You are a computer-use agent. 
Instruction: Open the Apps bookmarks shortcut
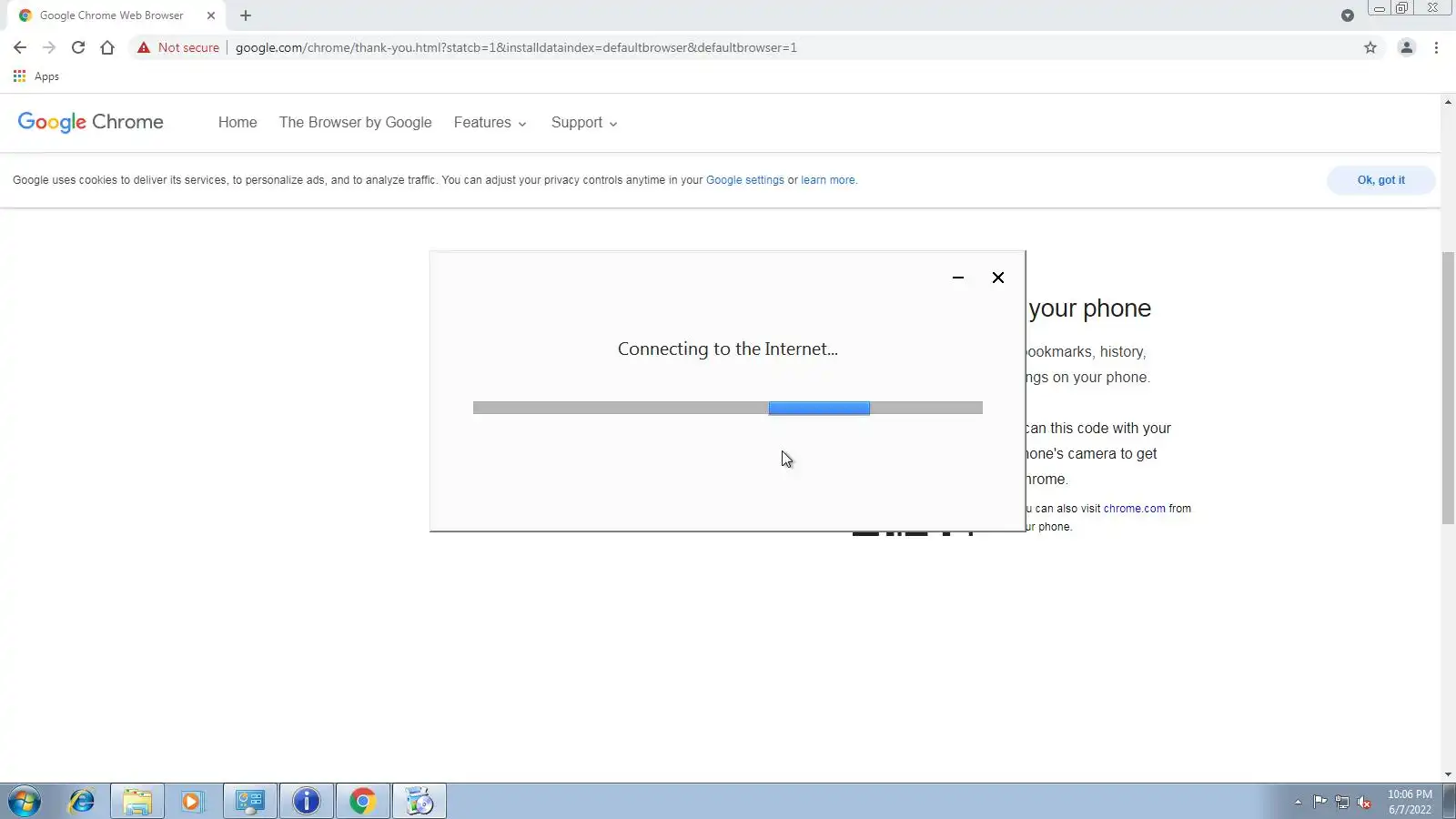(x=36, y=76)
